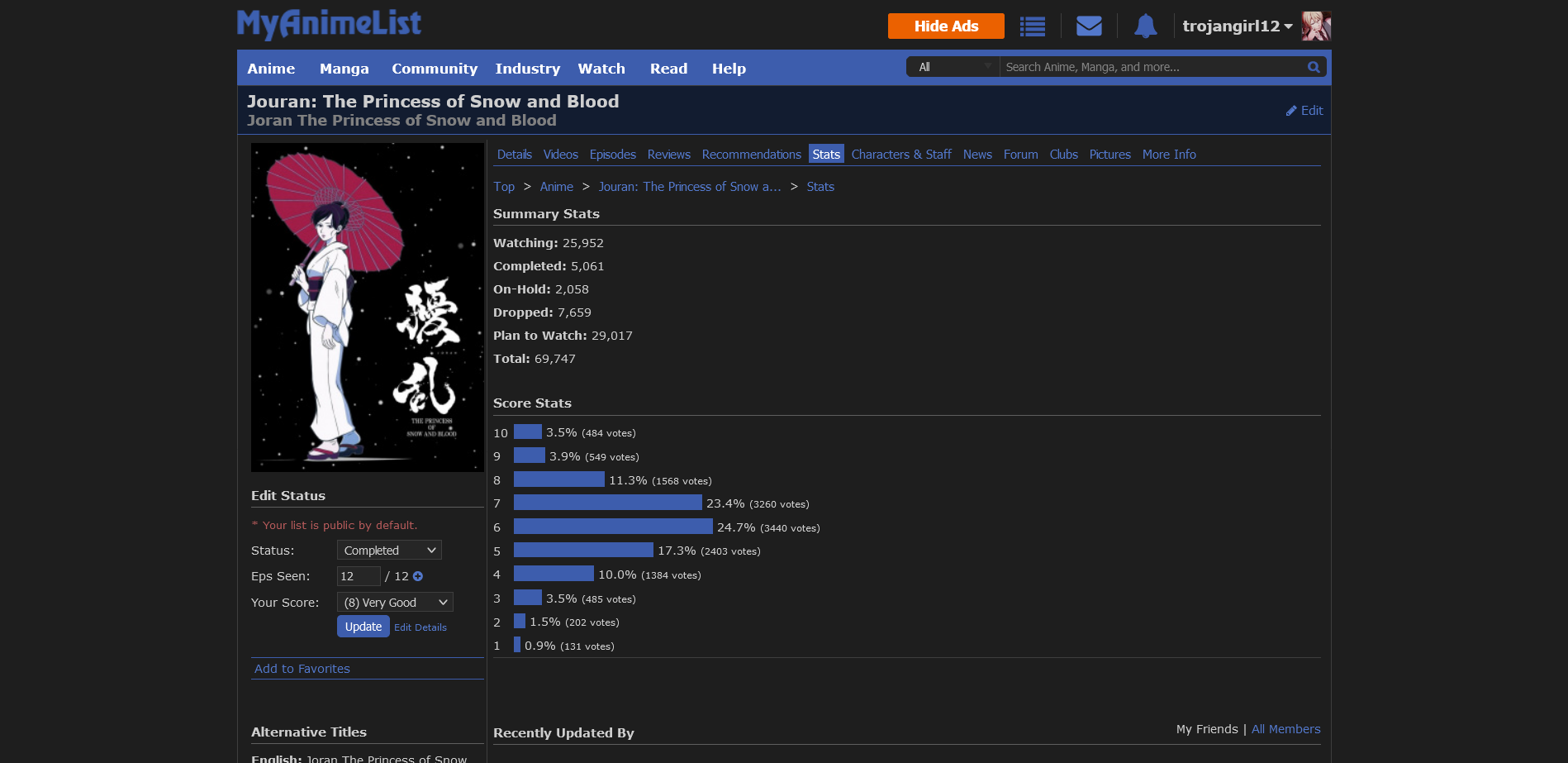Click the 24.7% (3440 votes) label
Image resolution: width=1568 pixels, height=763 pixels.
(x=768, y=527)
